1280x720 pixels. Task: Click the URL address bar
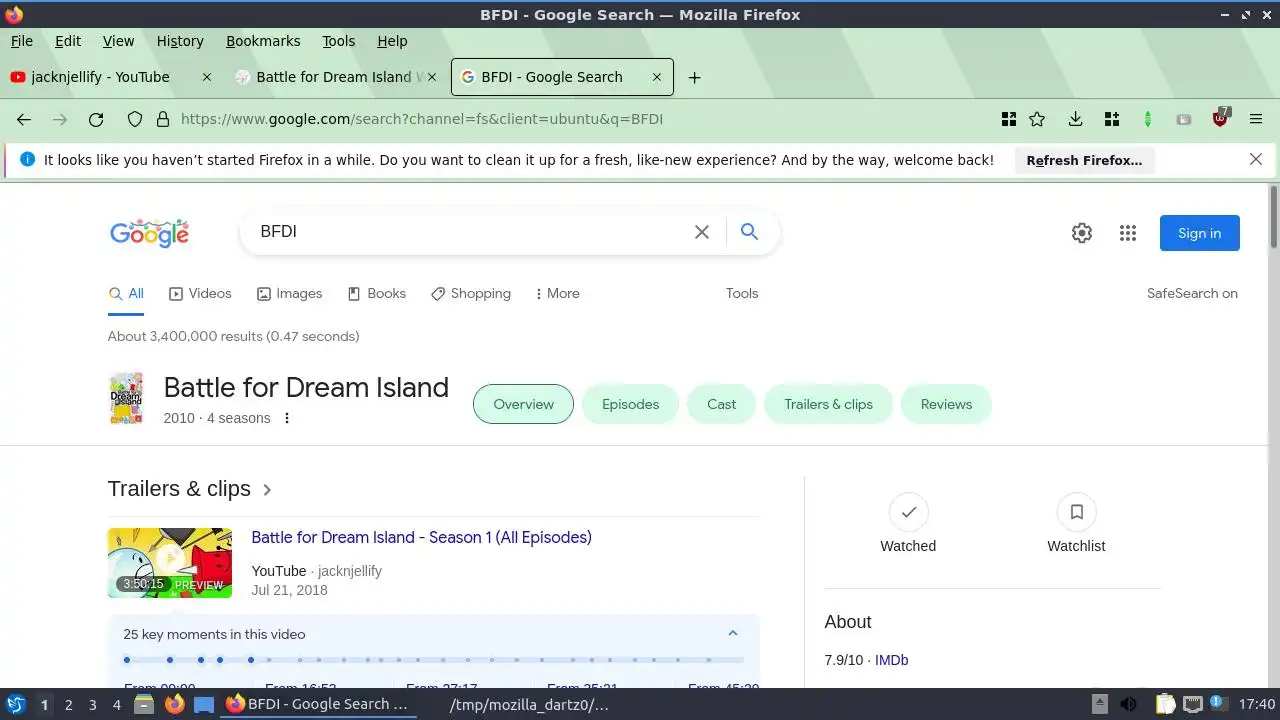580,119
